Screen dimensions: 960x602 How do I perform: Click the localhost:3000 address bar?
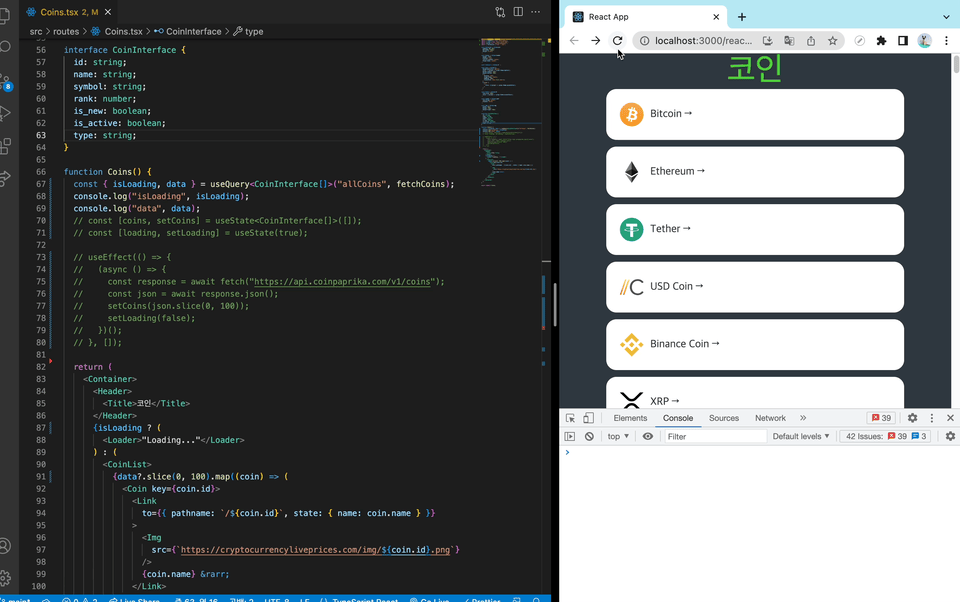coord(703,40)
